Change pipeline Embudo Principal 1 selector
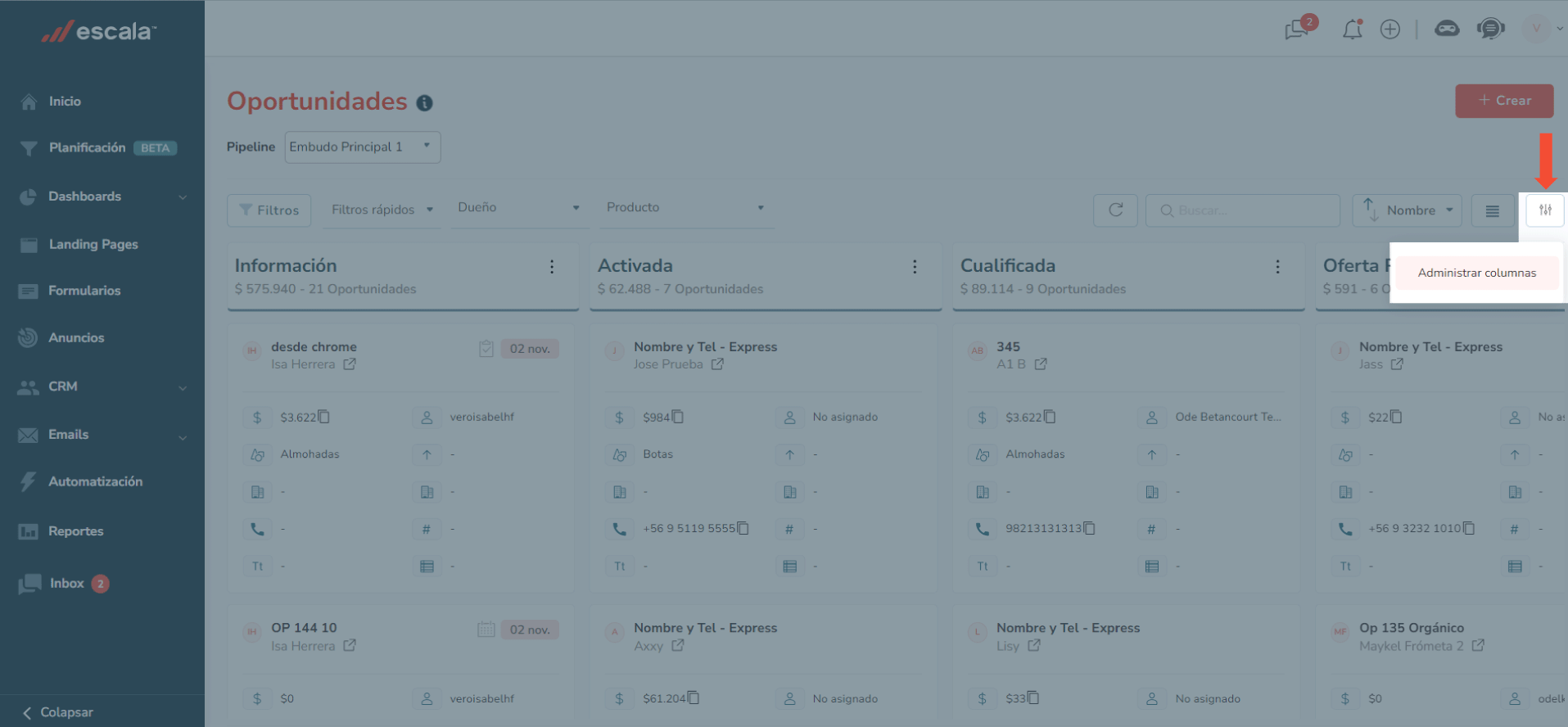 363,147
